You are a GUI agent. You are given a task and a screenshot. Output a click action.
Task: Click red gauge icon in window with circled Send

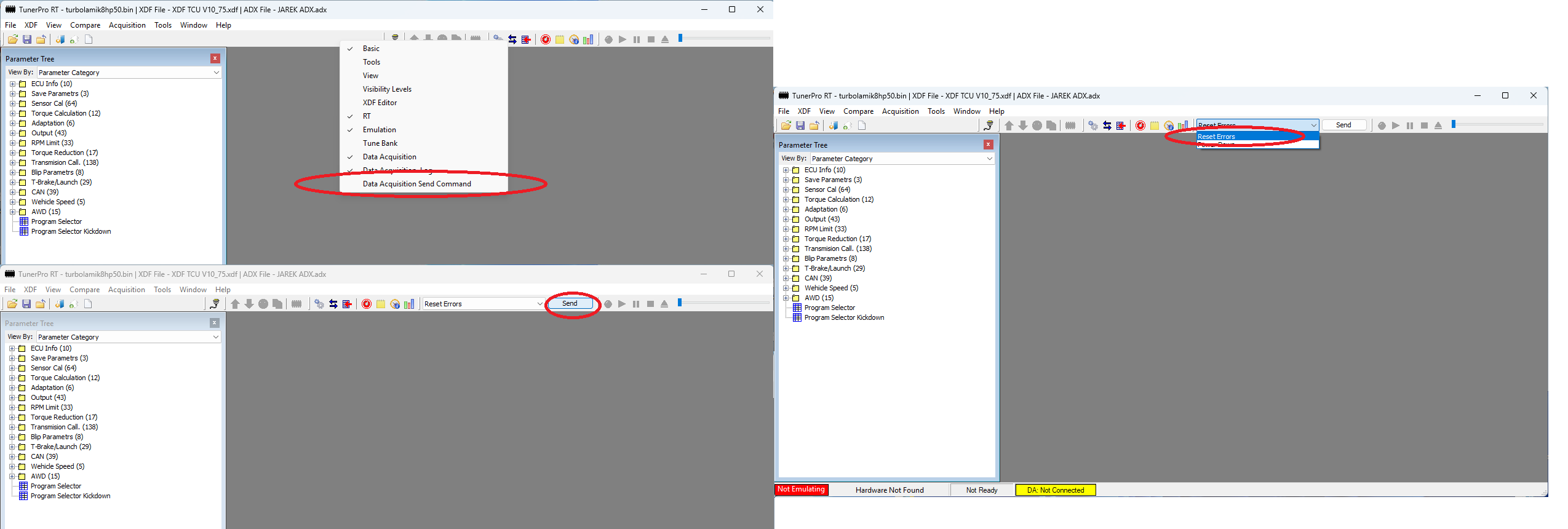(367, 304)
